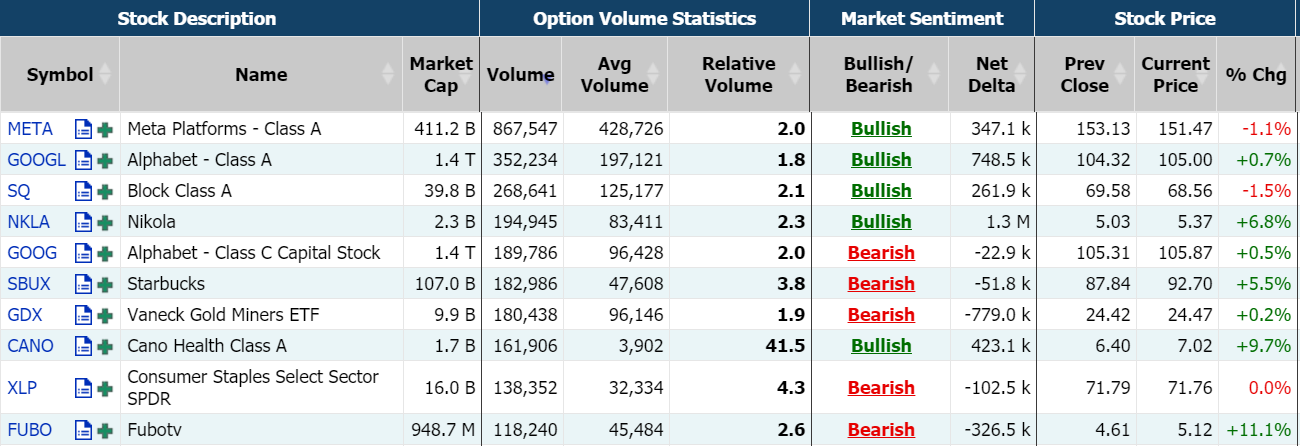Open the document icon for GOOG

coord(84,253)
